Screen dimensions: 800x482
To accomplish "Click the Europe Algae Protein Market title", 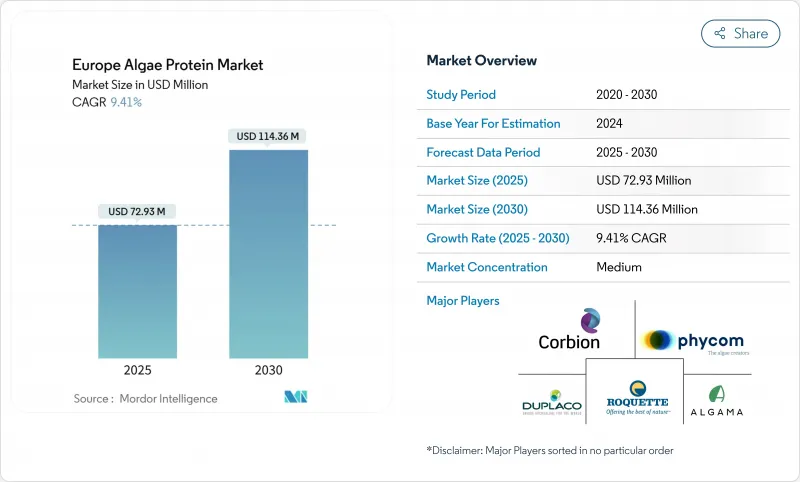I will tap(165, 64).
